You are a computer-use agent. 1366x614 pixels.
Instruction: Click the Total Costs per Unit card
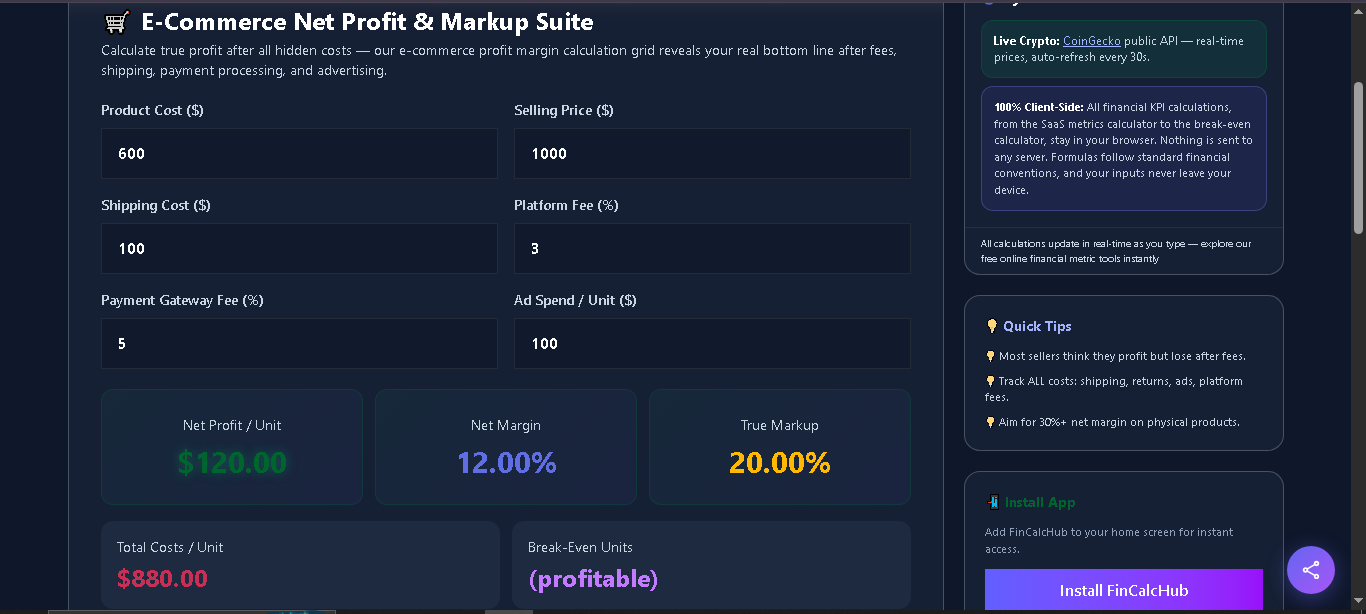(300, 565)
